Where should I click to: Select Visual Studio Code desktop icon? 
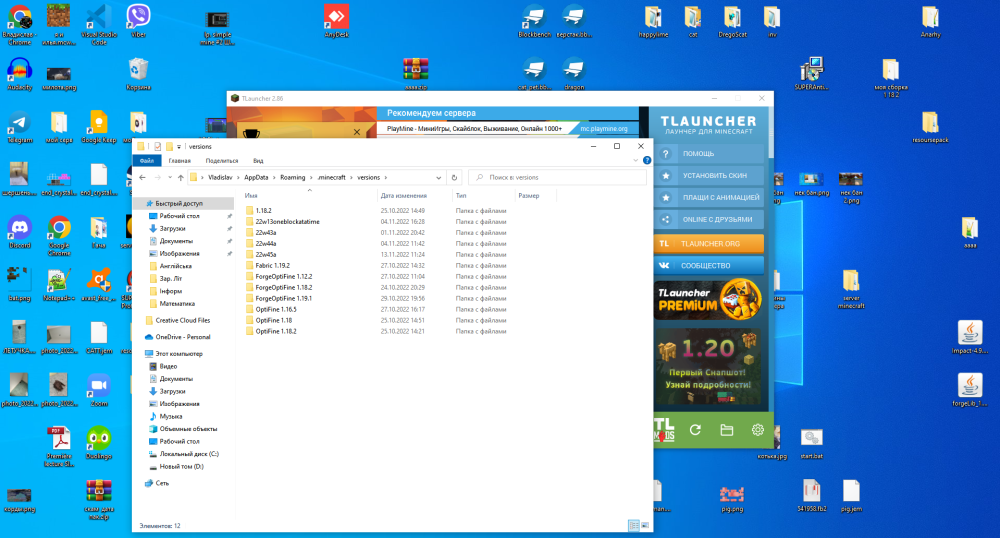click(99, 24)
